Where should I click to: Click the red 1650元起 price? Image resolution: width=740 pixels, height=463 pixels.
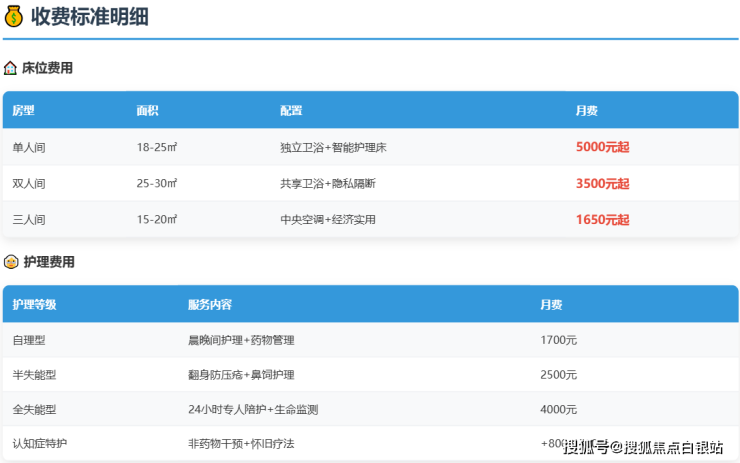tap(602, 220)
